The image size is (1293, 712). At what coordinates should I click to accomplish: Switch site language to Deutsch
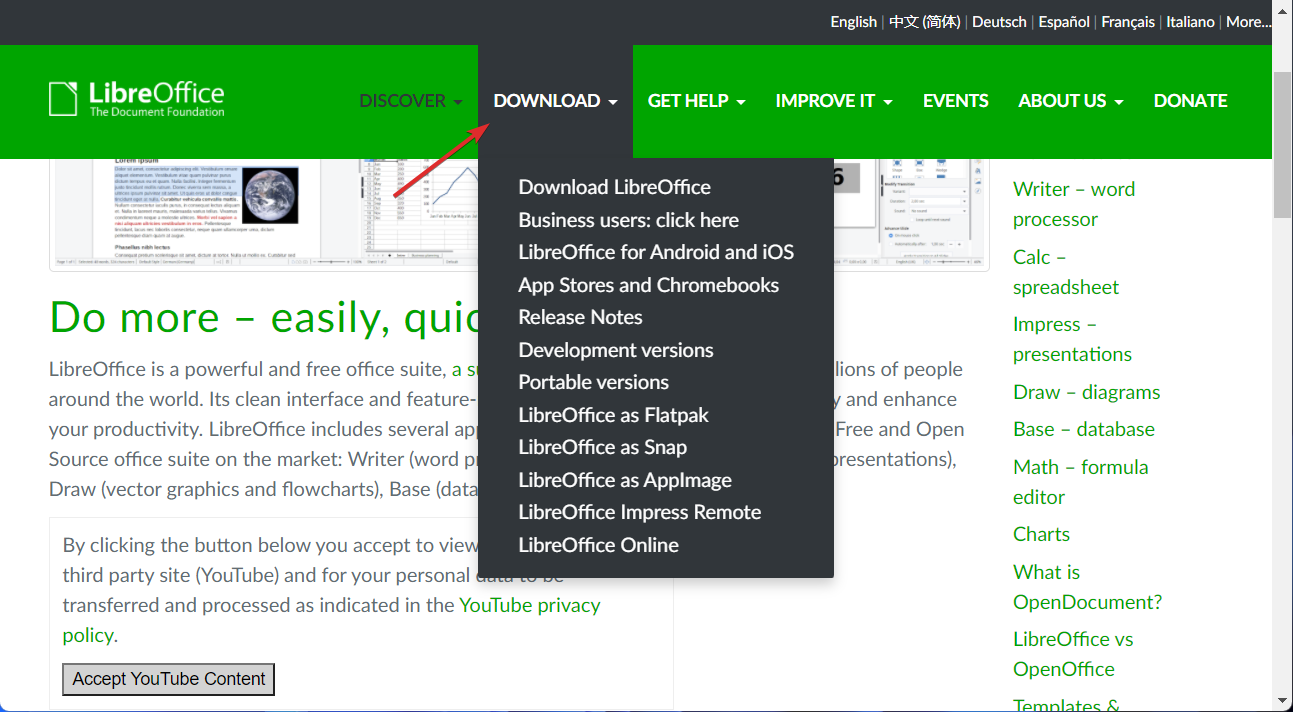point(999,21)
